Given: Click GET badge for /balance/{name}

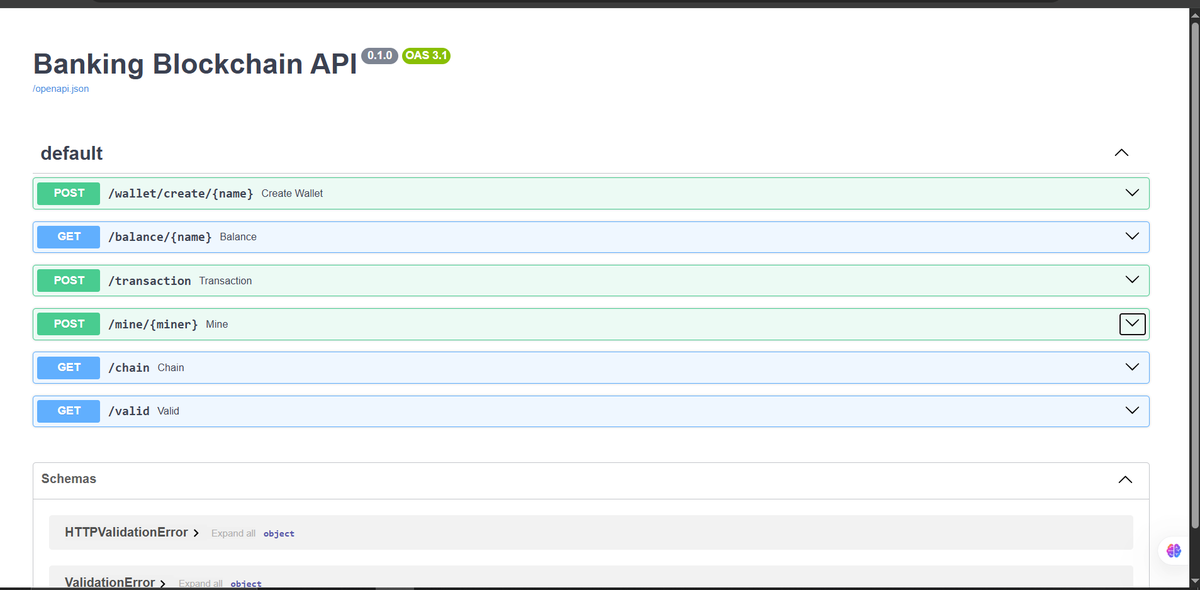Looking at the screenshot, I should [x=69, y=237].
